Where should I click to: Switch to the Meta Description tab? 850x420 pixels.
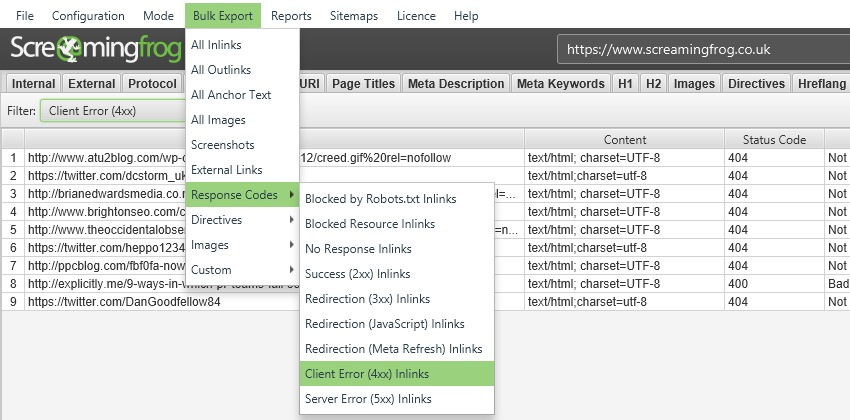[x=456, y=83]
